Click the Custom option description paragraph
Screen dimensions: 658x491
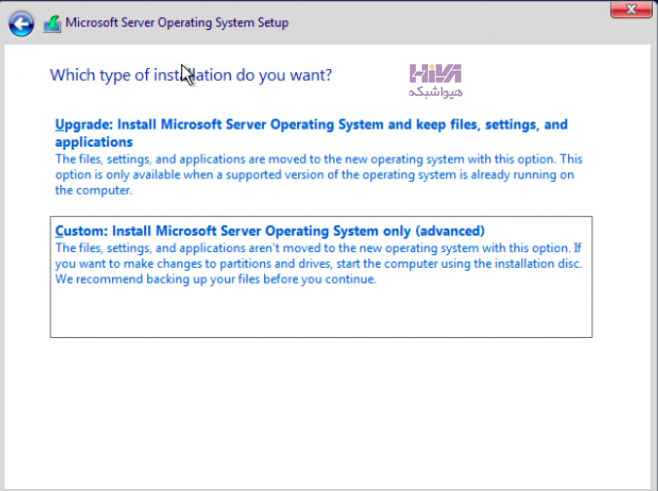319,264
